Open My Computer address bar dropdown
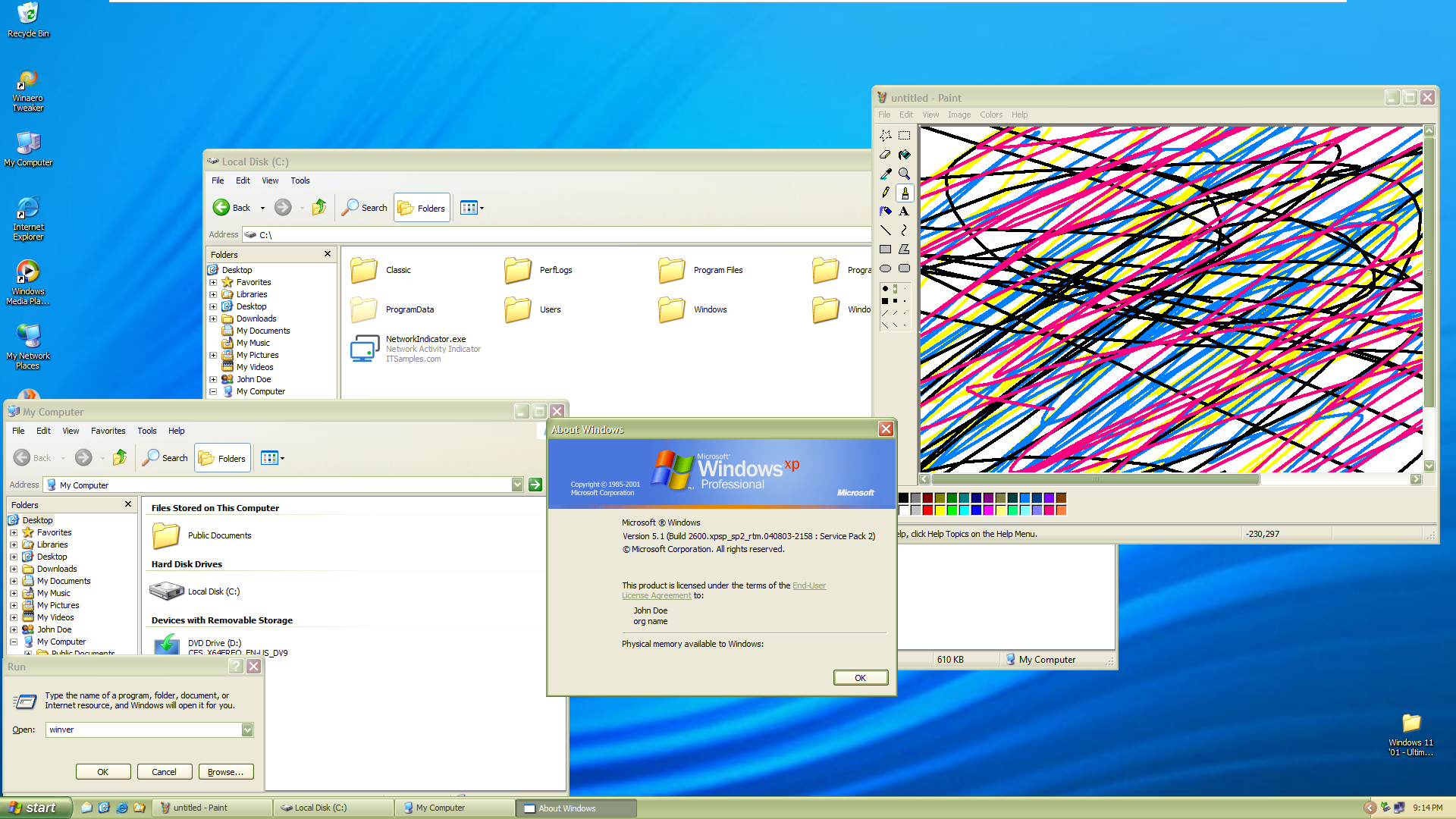This screenshot has height=819, width=1456. (x=517, y=485)
